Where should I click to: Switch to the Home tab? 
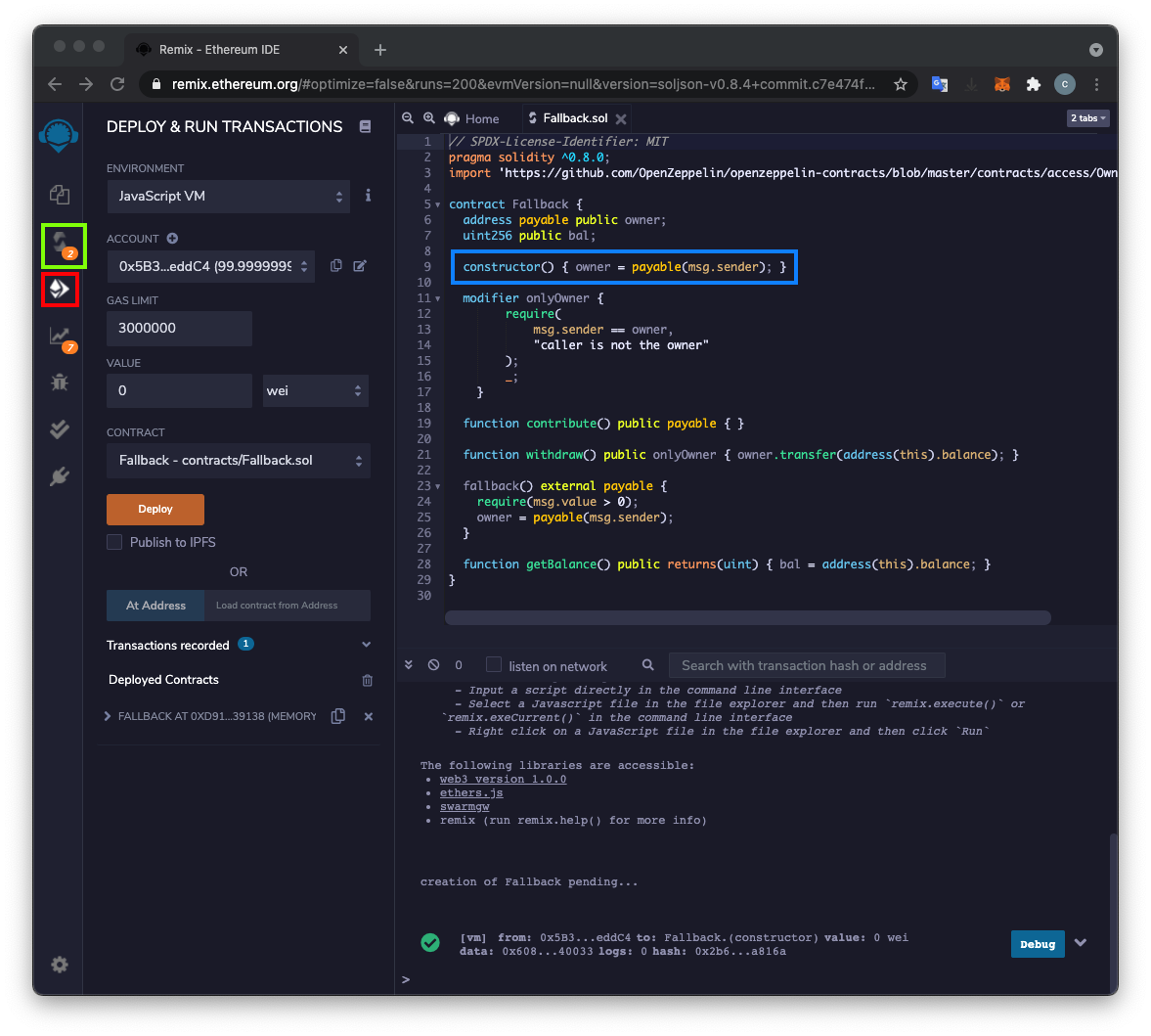pyautogui.click(x=473, y=118)
